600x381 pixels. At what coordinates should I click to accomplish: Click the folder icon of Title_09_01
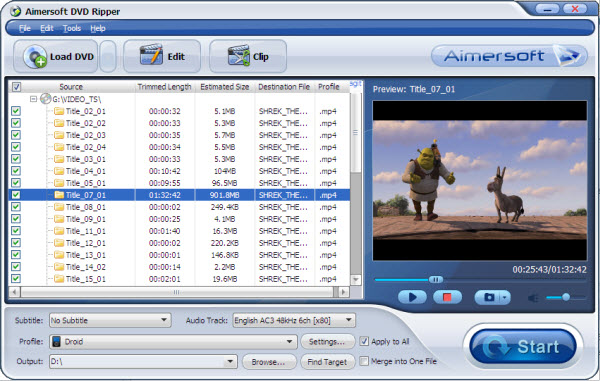(59, 219)
